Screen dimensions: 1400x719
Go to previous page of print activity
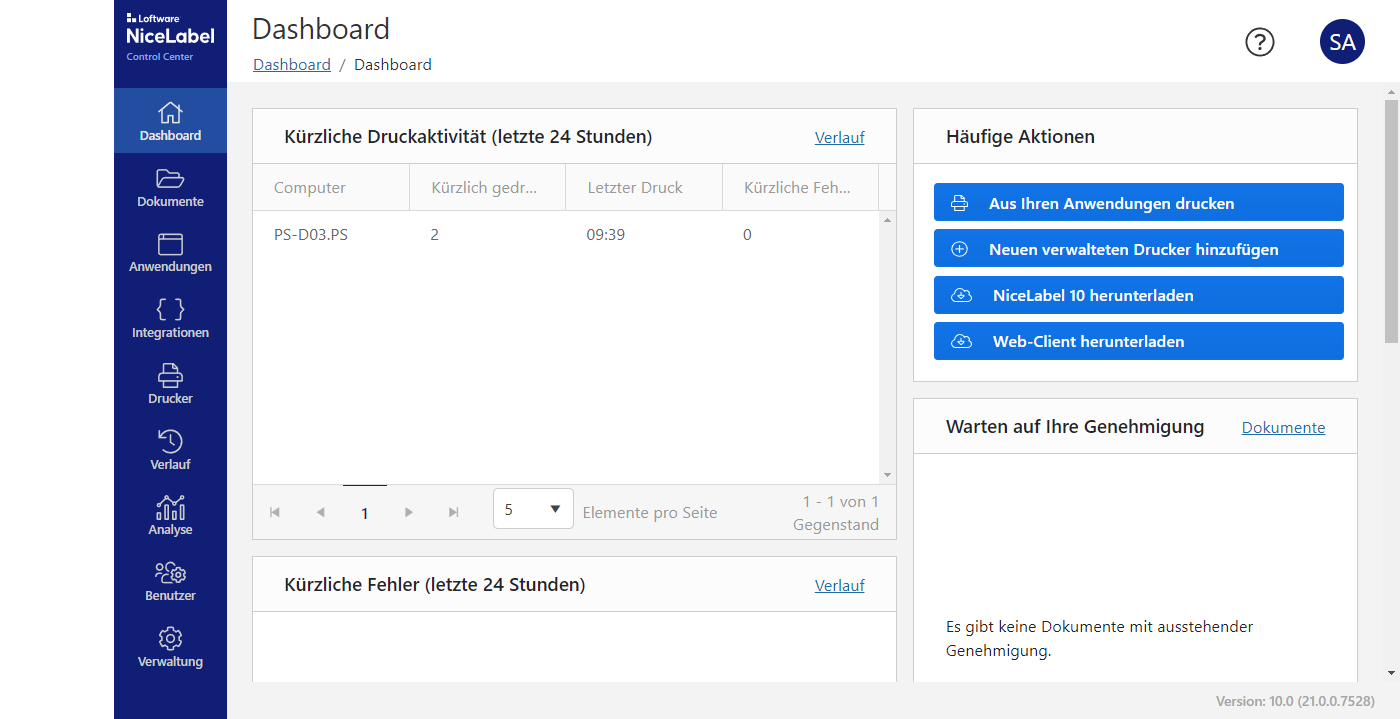[x=320, y=512]
